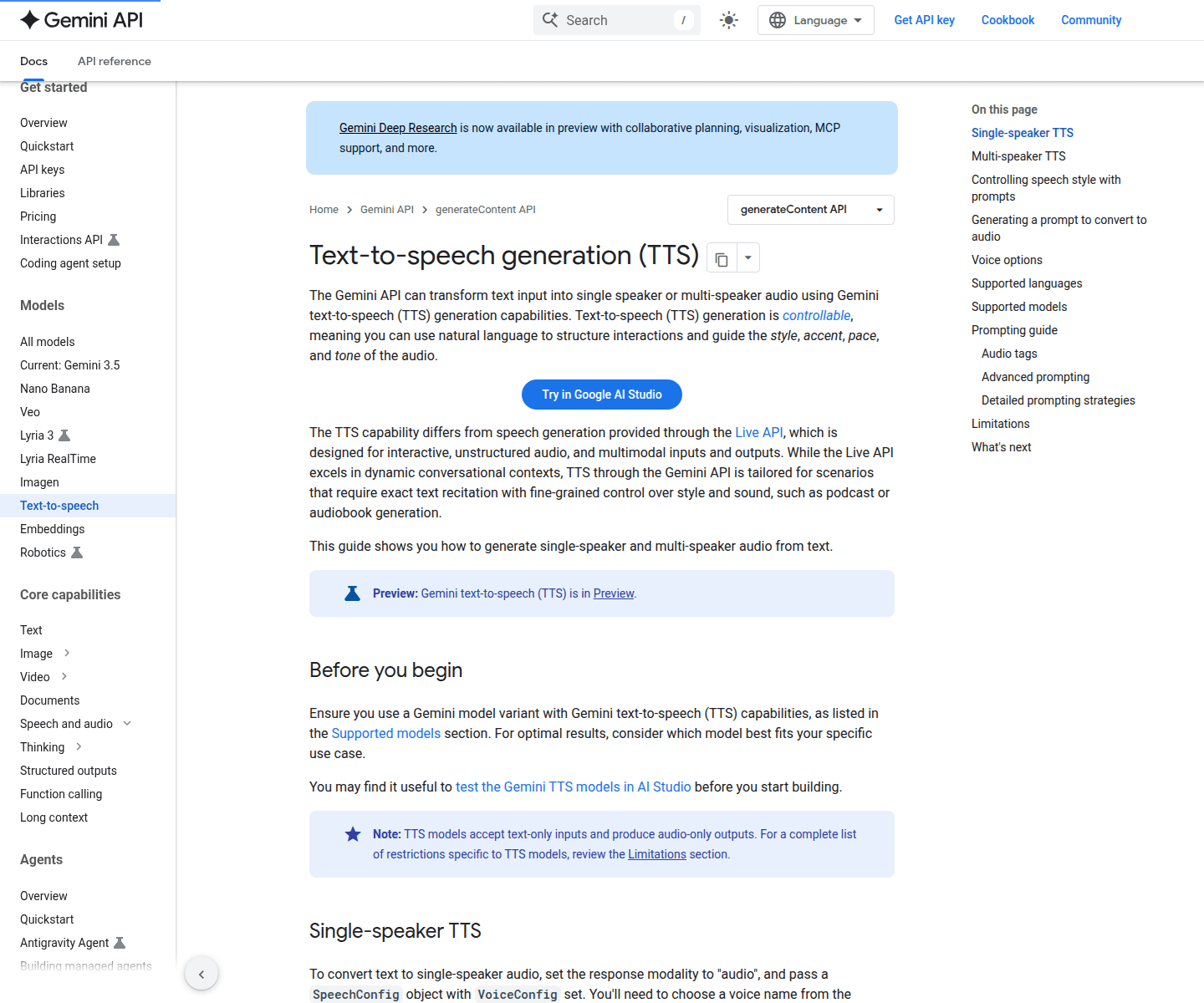This screenshot has width=1204, height=1003.
Task: Expand the Thinking section chevron
Action: tap(79, 746)
